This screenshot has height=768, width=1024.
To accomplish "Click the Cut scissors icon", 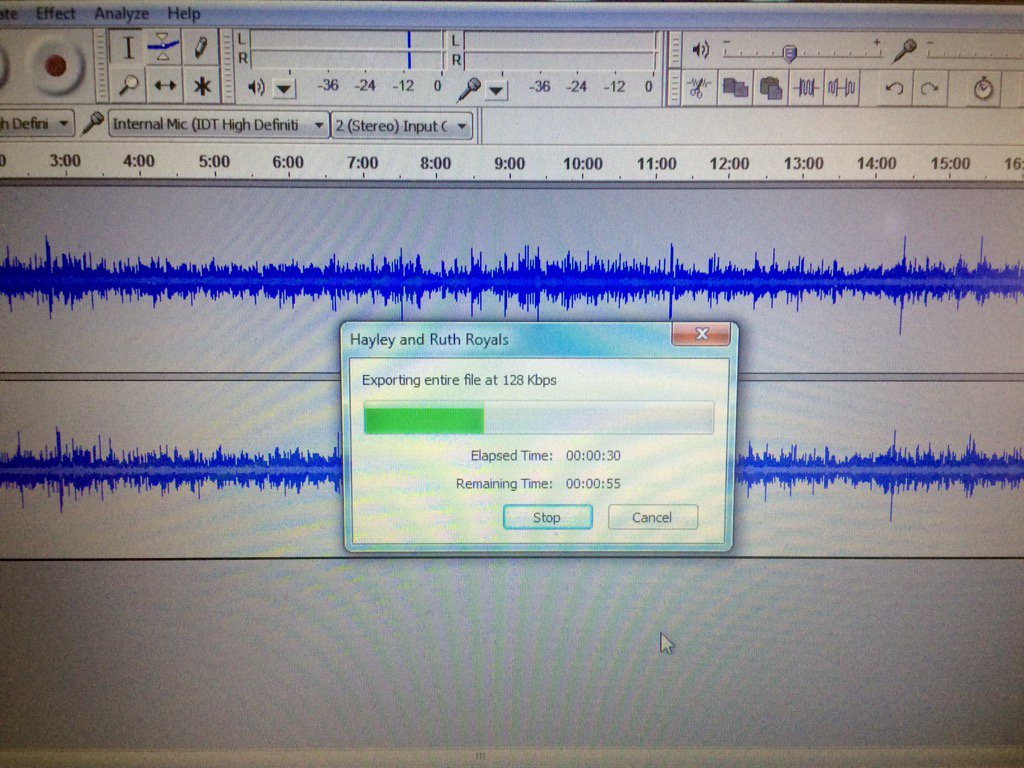I will pos(698,88).
